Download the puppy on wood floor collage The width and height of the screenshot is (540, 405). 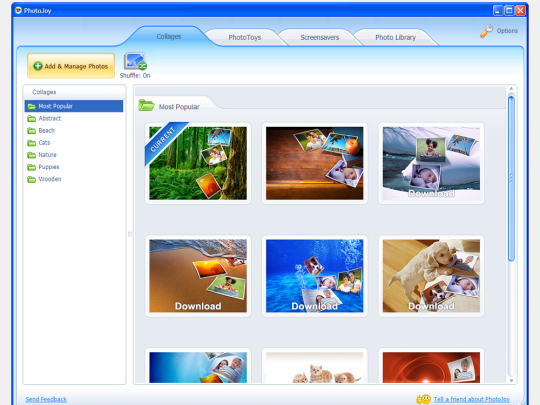431,276
